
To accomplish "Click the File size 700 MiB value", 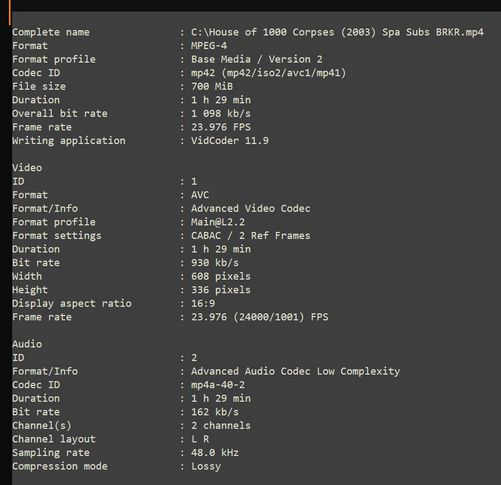I will click(x=212, y=86).
